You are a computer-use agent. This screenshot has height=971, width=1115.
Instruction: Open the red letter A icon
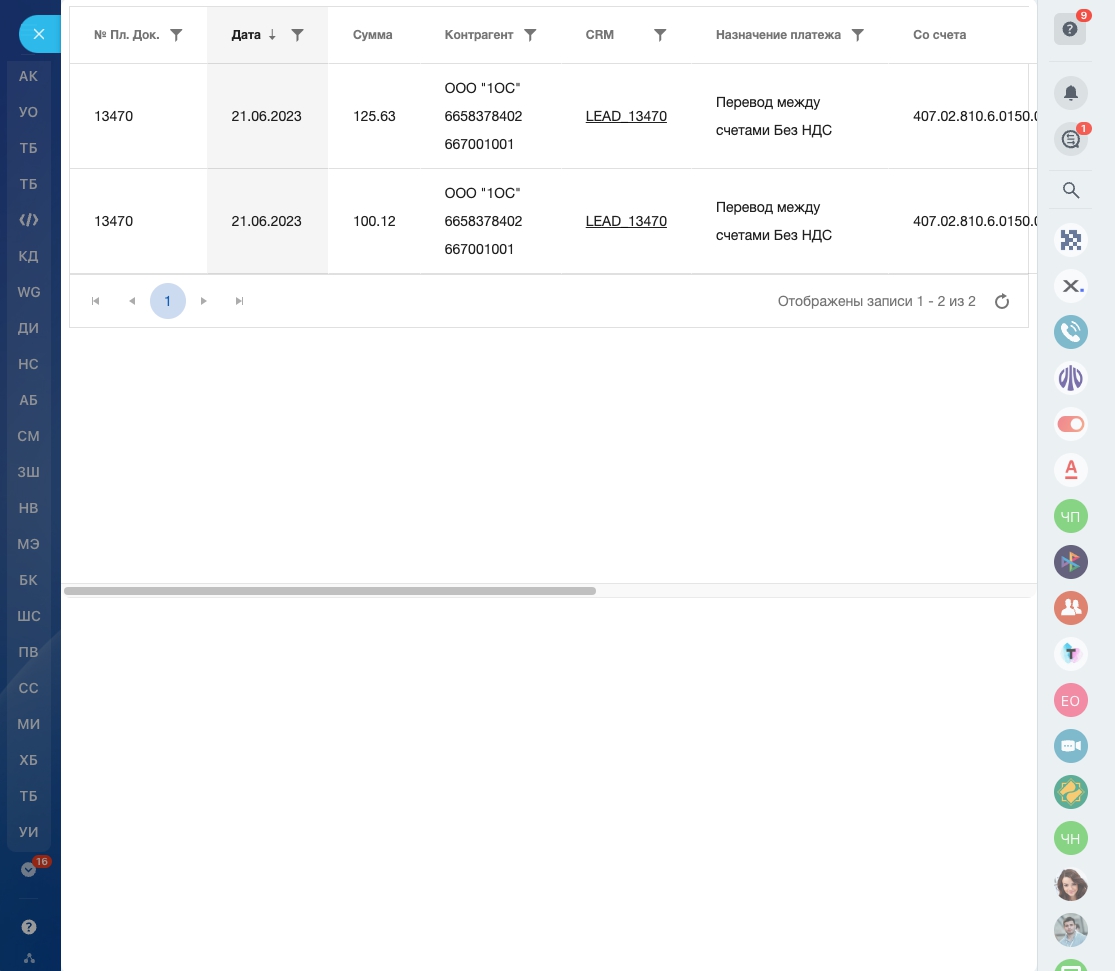point(1071,470)
